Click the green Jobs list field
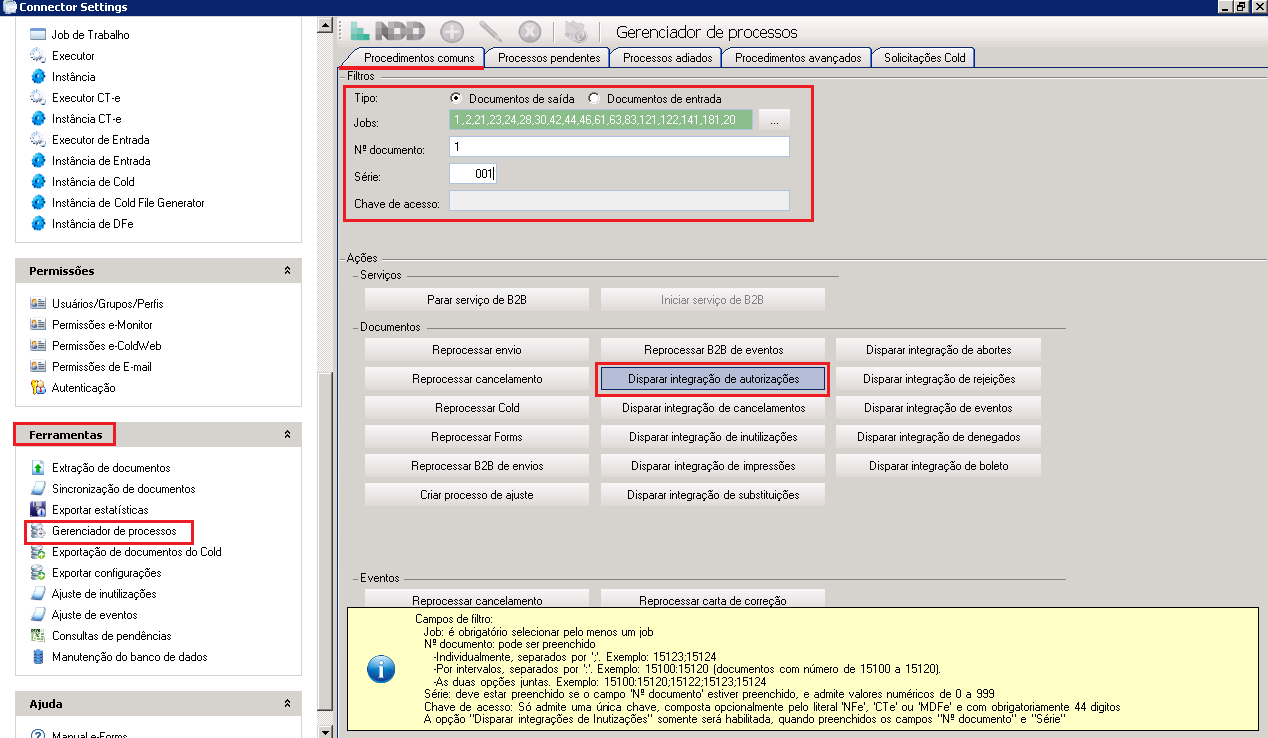1268x738 pixels. tap(601, 120)
